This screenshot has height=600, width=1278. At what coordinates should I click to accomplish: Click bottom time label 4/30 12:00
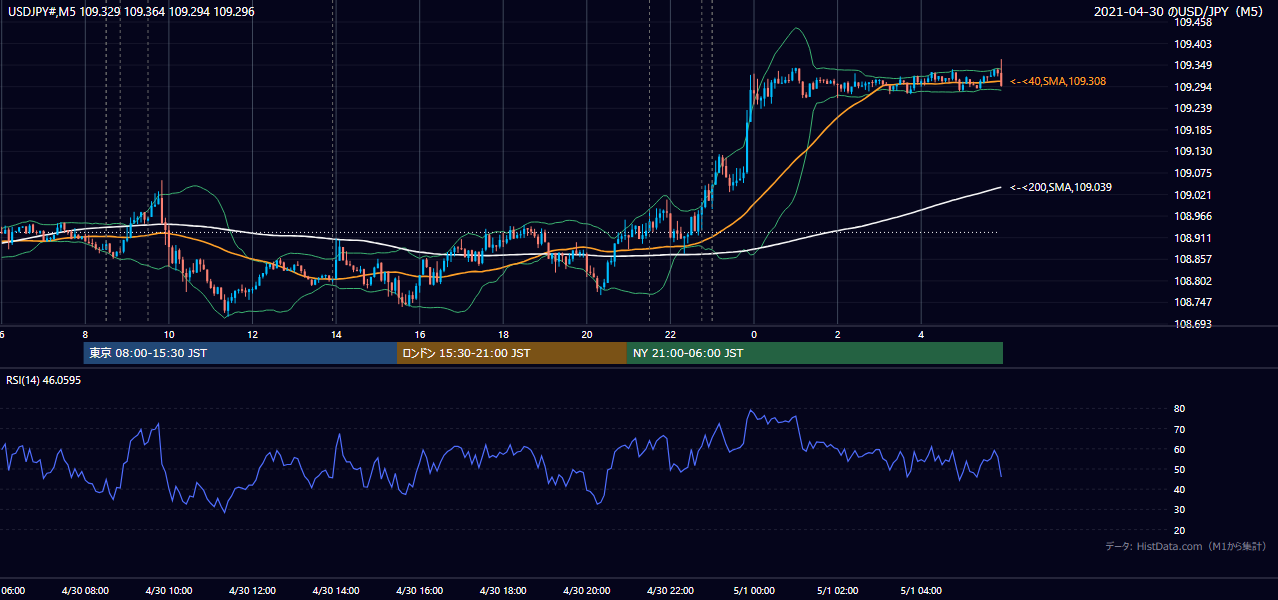(252, 591)
